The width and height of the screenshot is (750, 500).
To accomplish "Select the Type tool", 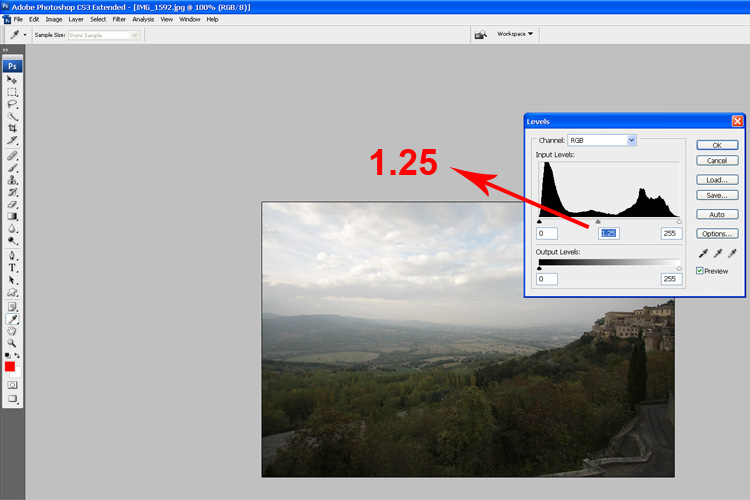I will coord(12,268).
